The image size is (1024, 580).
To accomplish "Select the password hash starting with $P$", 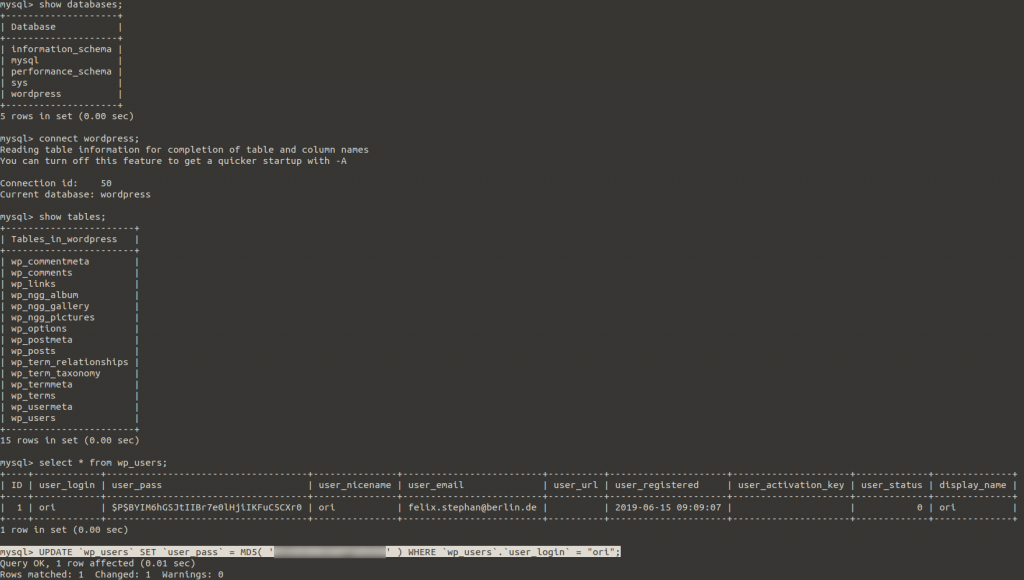I will pyautogui.click(x=207, y=507).
